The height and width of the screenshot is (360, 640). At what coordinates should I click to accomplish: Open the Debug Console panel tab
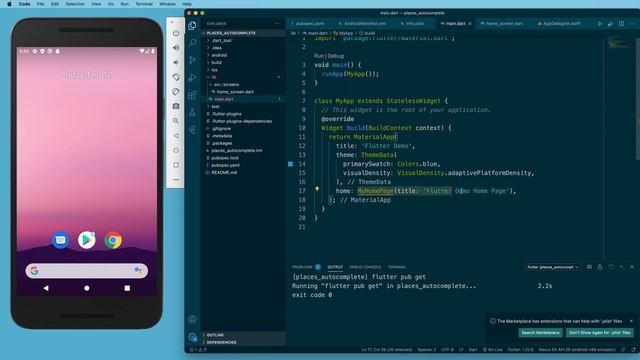point(365,267)
